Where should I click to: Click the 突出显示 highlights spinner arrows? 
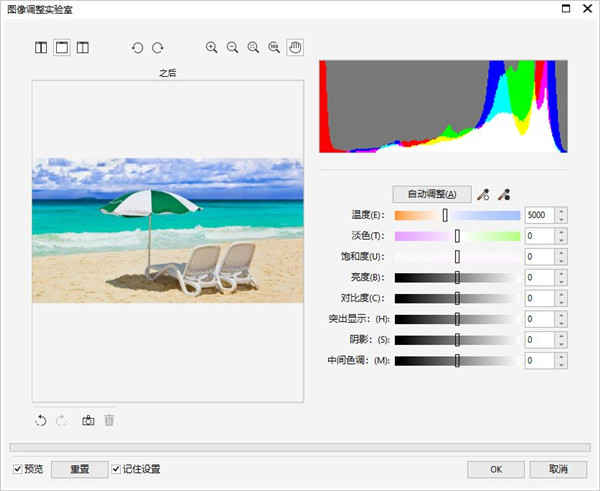[561, 319]
